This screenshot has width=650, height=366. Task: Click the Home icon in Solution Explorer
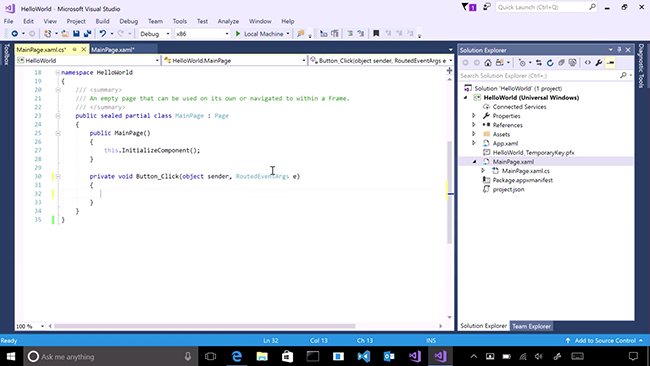(x=488, y=63)
